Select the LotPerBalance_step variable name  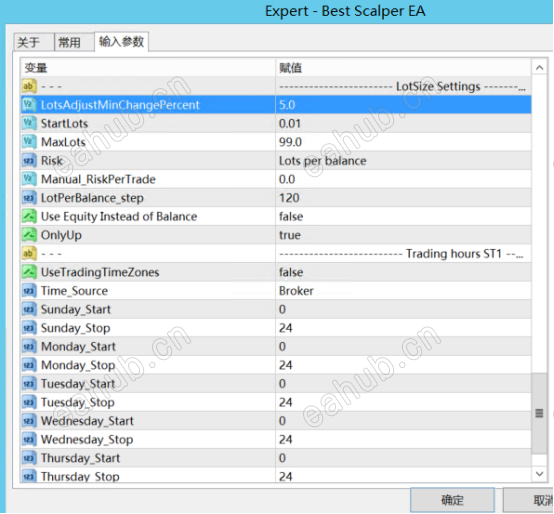tap(92, 198)
